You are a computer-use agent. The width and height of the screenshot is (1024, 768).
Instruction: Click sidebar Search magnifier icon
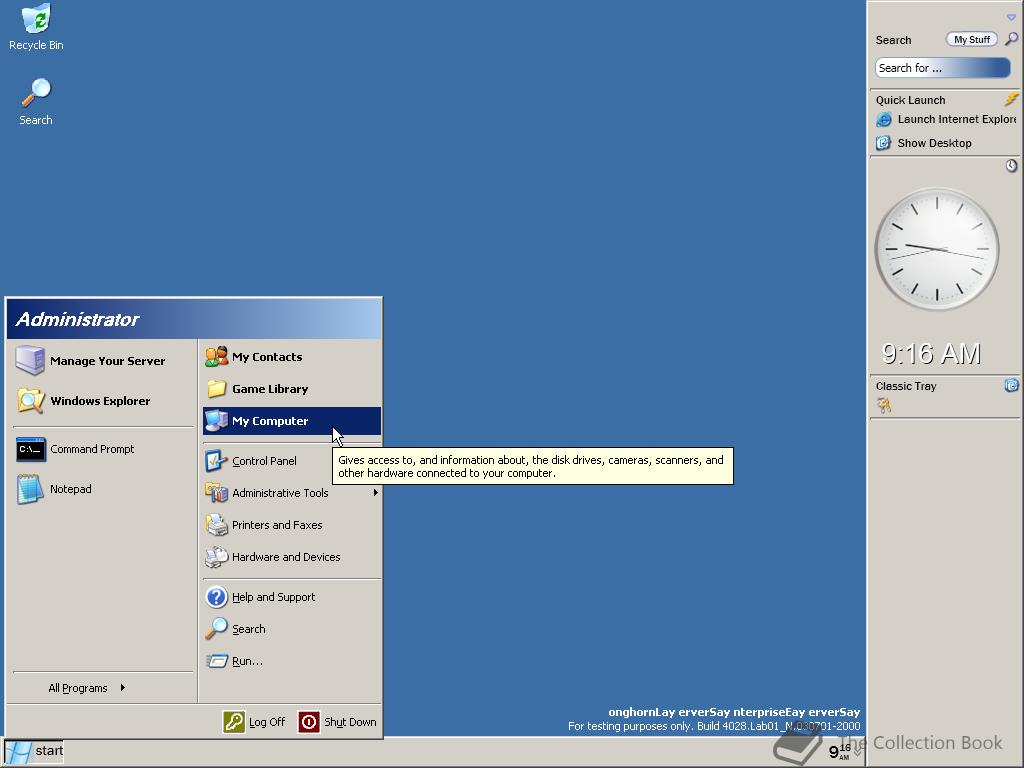pos(1011,39)
